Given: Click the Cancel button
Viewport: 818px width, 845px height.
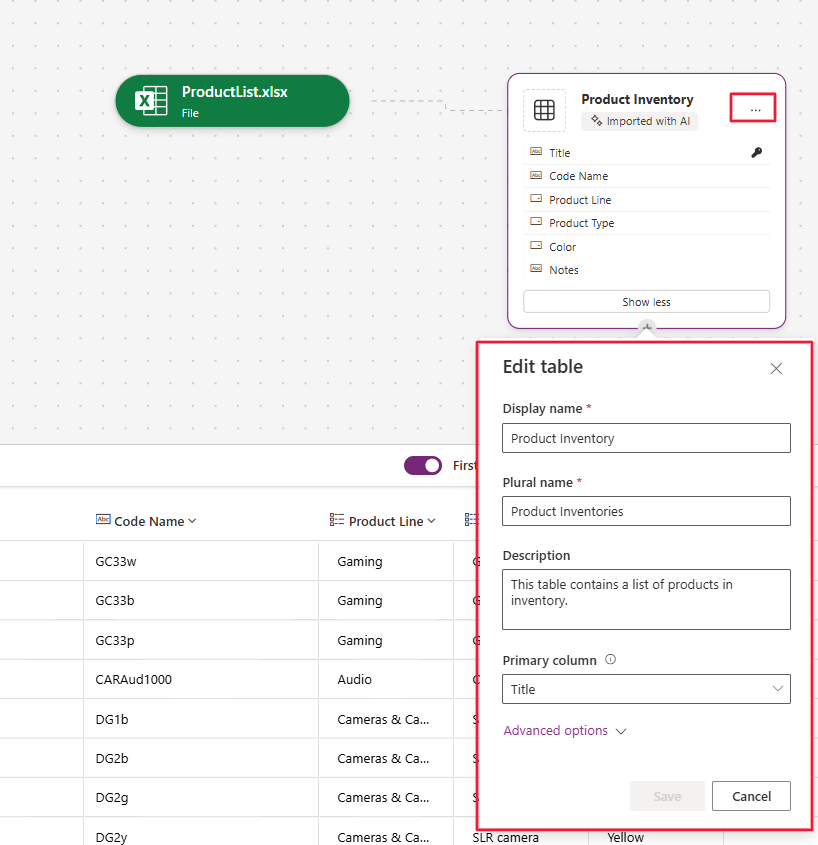Looking at the screenshot, I should 751,796.
